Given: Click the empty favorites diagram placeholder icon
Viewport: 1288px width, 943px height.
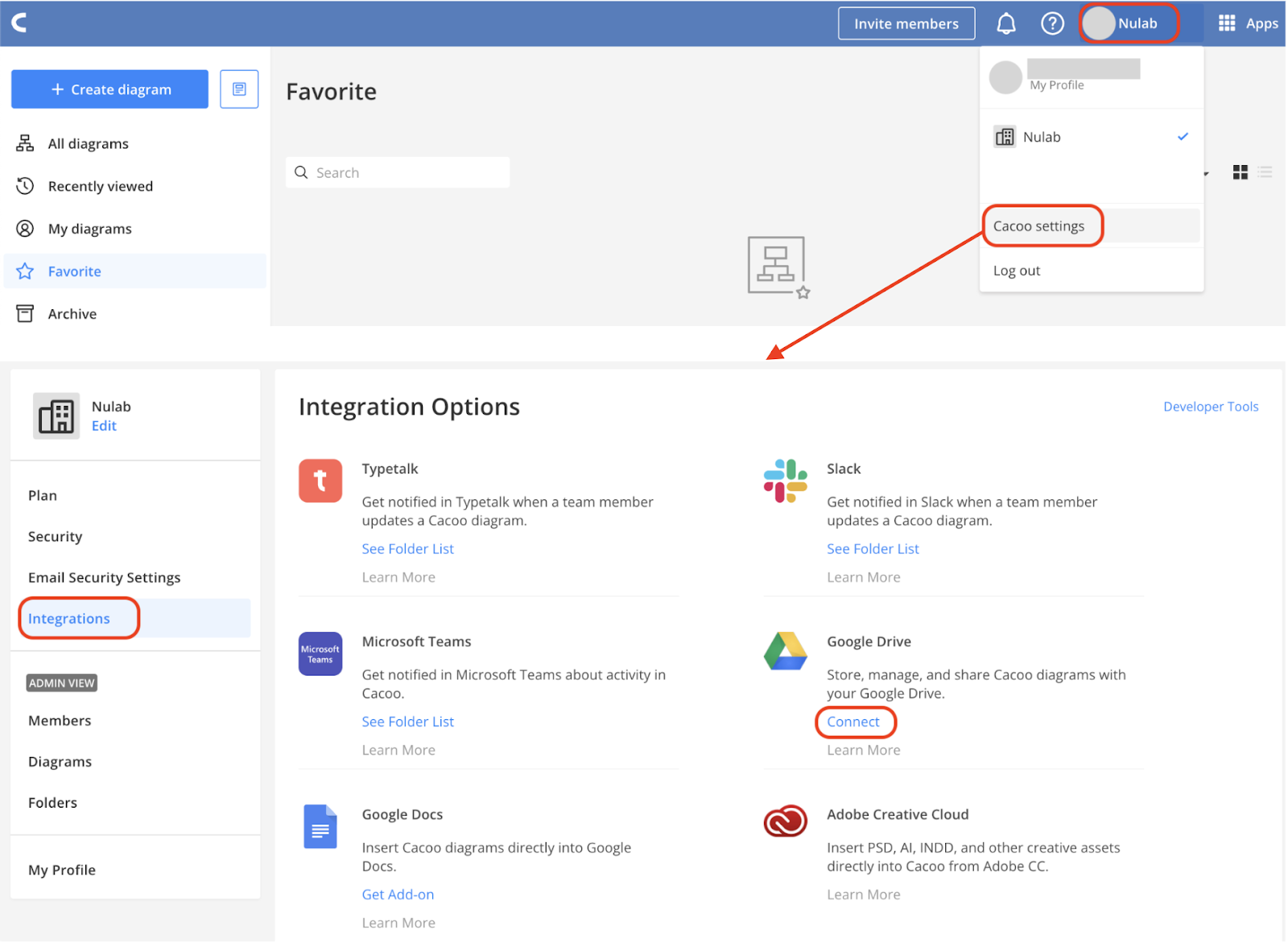Looking at the screenshot, I should coord(778,267).
